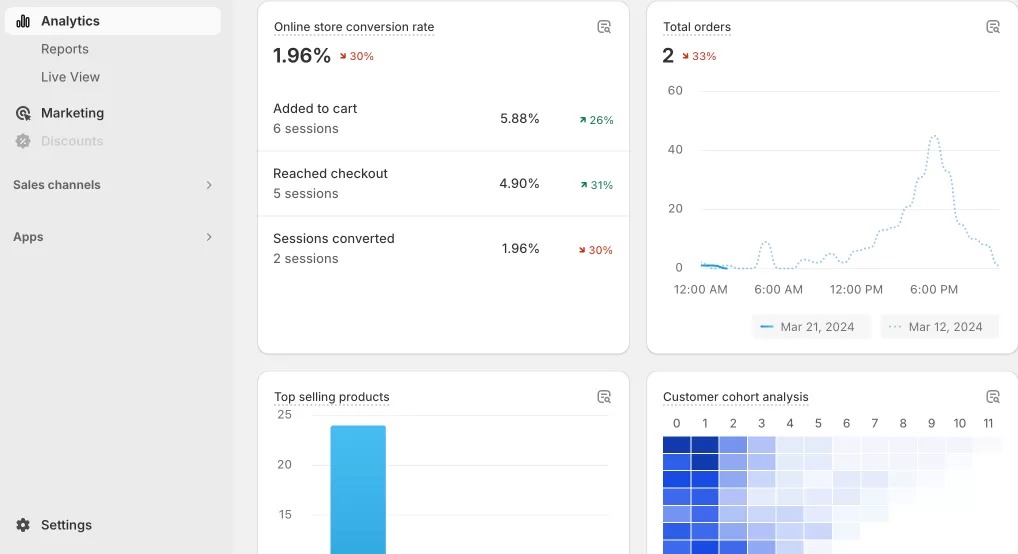Select Discounts in the sidebar

coord(72,141)
